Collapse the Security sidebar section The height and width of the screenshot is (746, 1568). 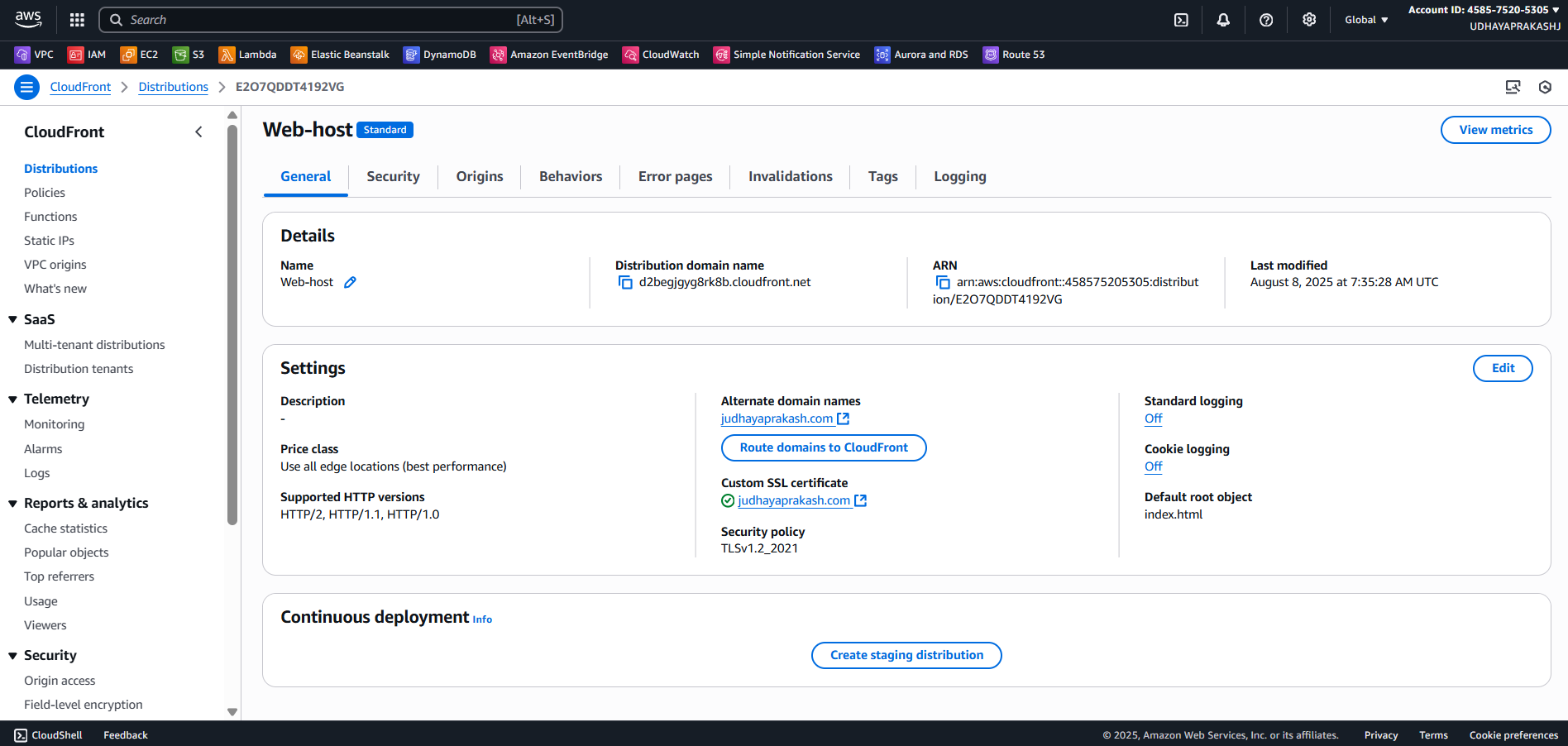click(12, 656)
